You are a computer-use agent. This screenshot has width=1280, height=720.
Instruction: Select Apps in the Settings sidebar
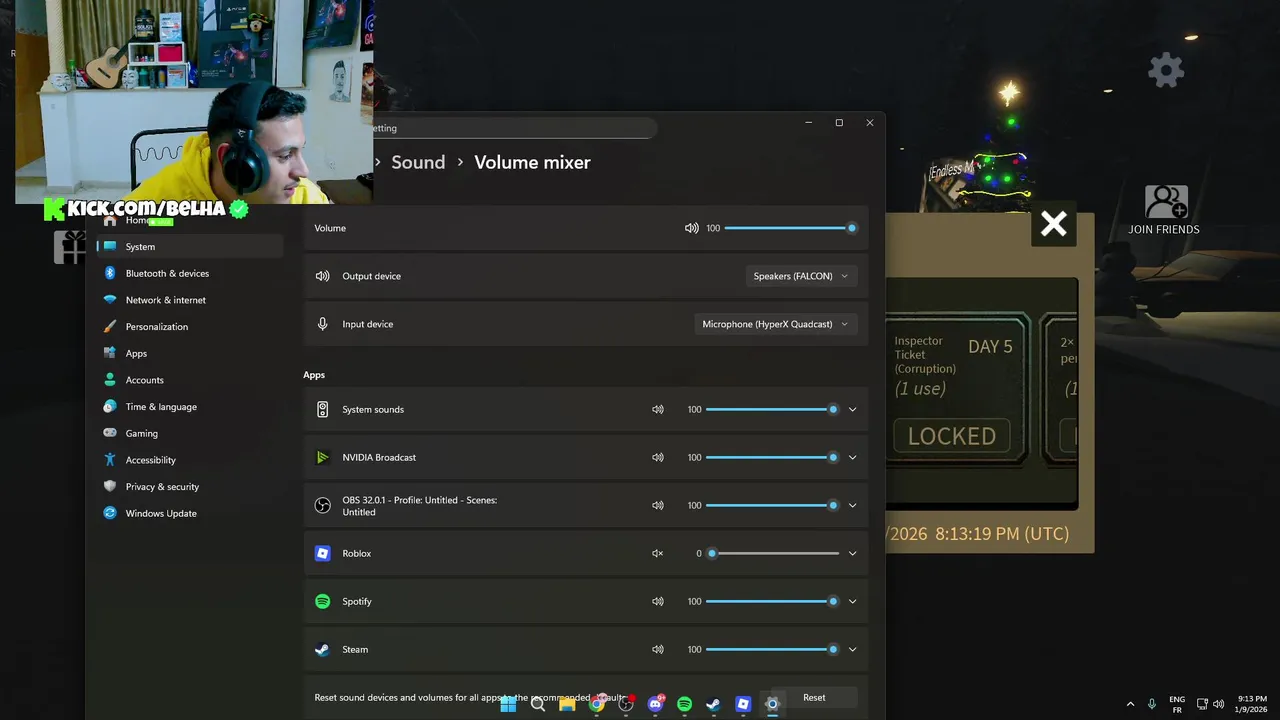[190, 353]
